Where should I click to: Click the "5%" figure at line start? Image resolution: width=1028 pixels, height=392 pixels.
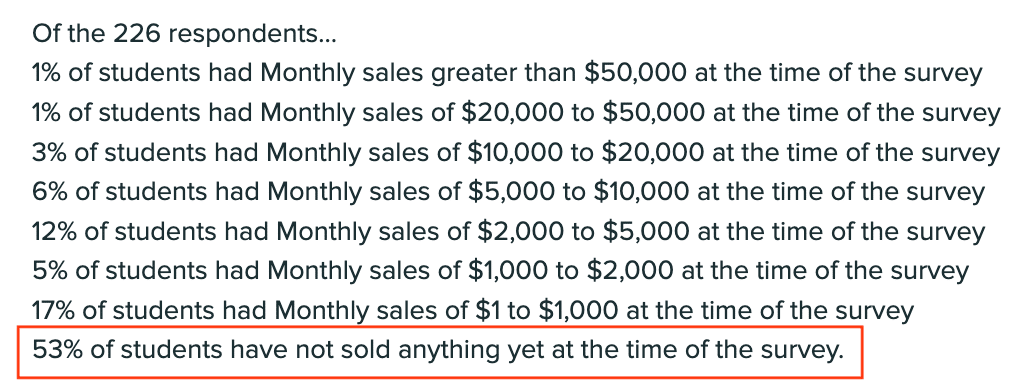tap(50, 270)
